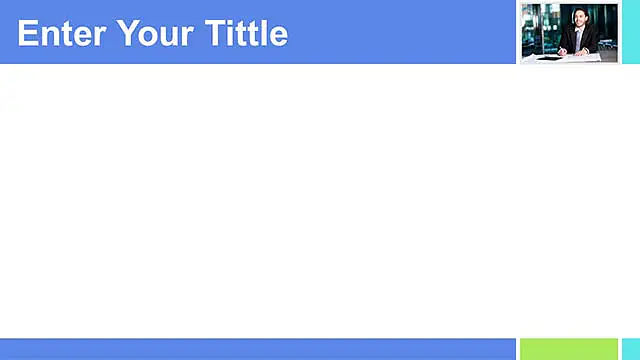Image resolution: width=640 pixels, height=360 pixels.
Task: Select the green block in the footer
Action: pyautogui.click(x=569, y=349)
